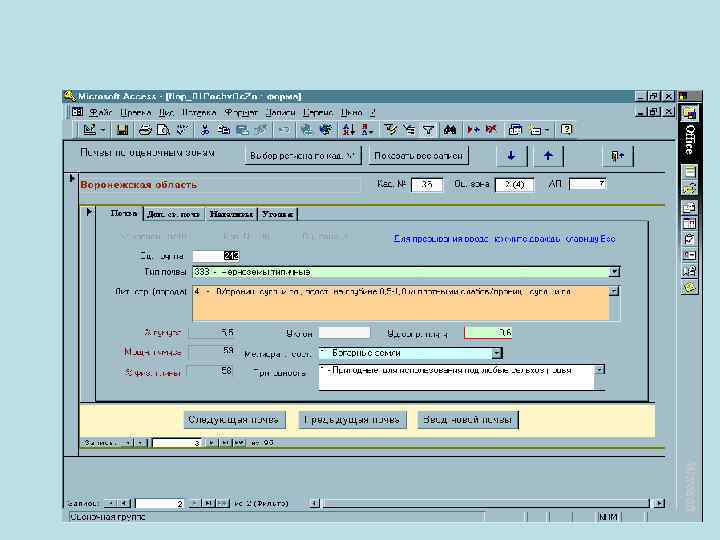Click the Кад. № field showing 35
The image size is (720, 540).
427,185
